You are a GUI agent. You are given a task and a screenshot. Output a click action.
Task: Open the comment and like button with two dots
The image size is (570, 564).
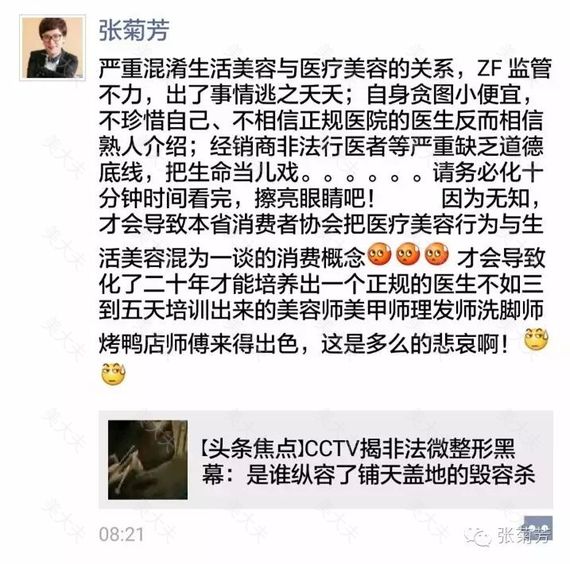[539, 528]
